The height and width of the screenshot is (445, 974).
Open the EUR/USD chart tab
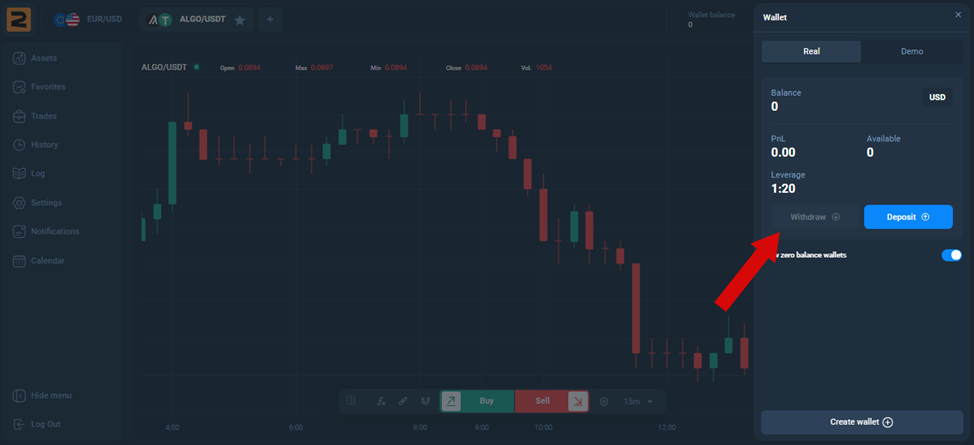[90, 19]
